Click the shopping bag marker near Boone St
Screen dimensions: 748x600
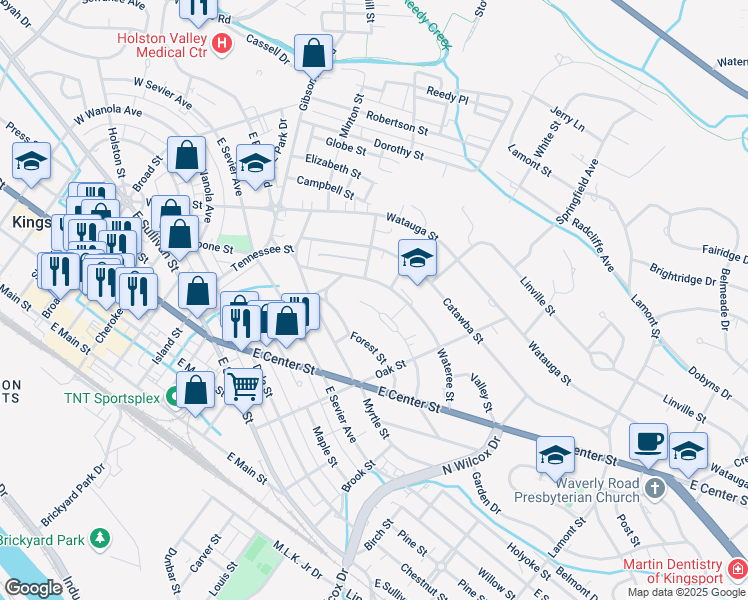coord(180,237)
